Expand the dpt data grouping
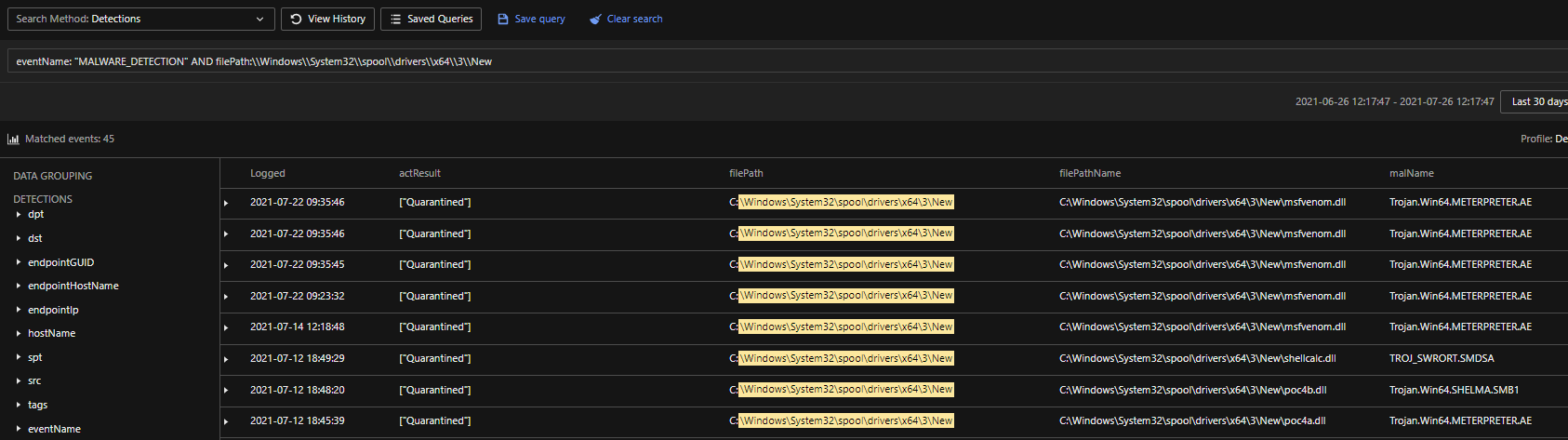The width and height of the screenshot is (1568, 440). [x=19, y=215]
